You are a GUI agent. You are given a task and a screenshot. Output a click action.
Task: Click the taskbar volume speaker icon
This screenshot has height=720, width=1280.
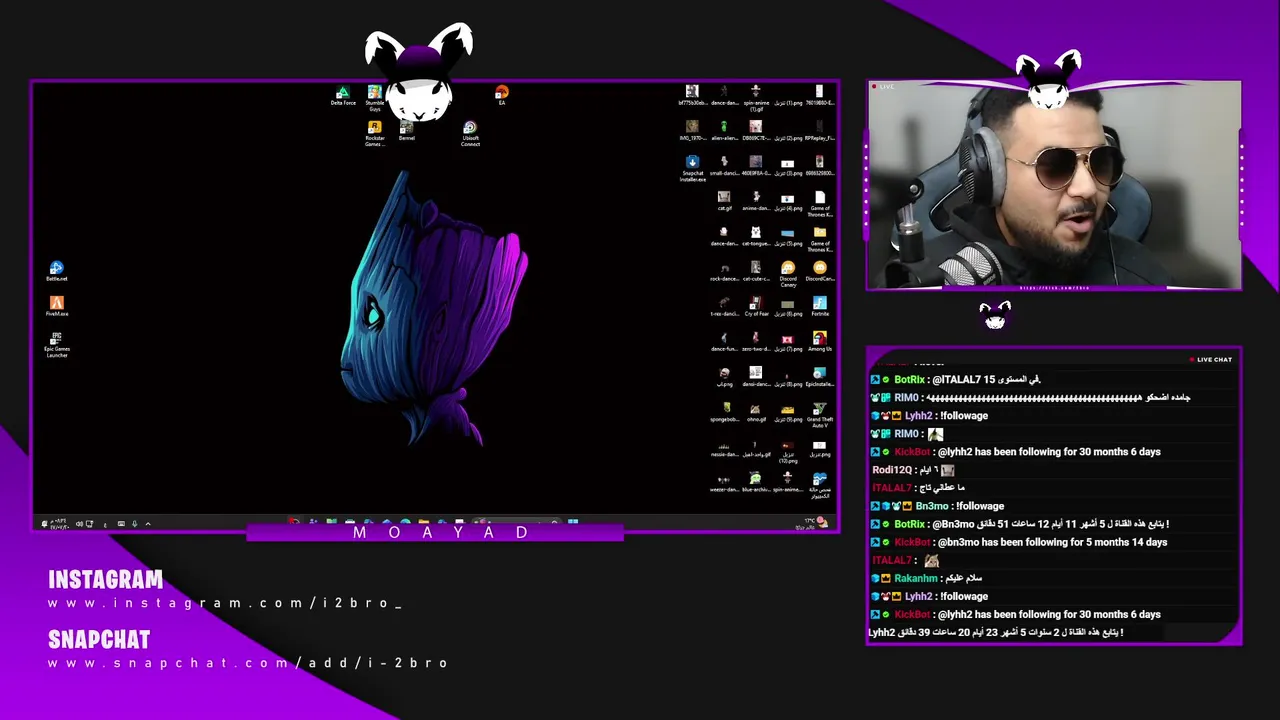pos(79,524)
